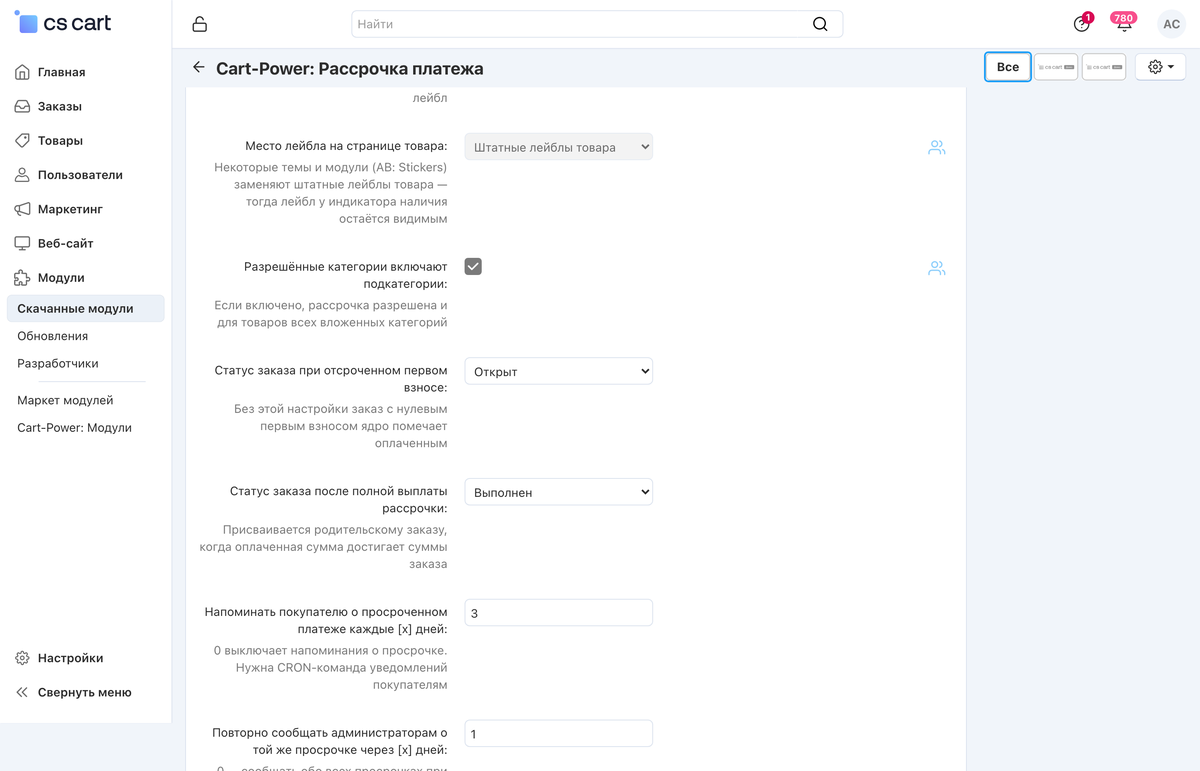The image size is (1200, 771).
Task: Click the overdue reminder days field showing 3
Action: click(x=559, y=613)
